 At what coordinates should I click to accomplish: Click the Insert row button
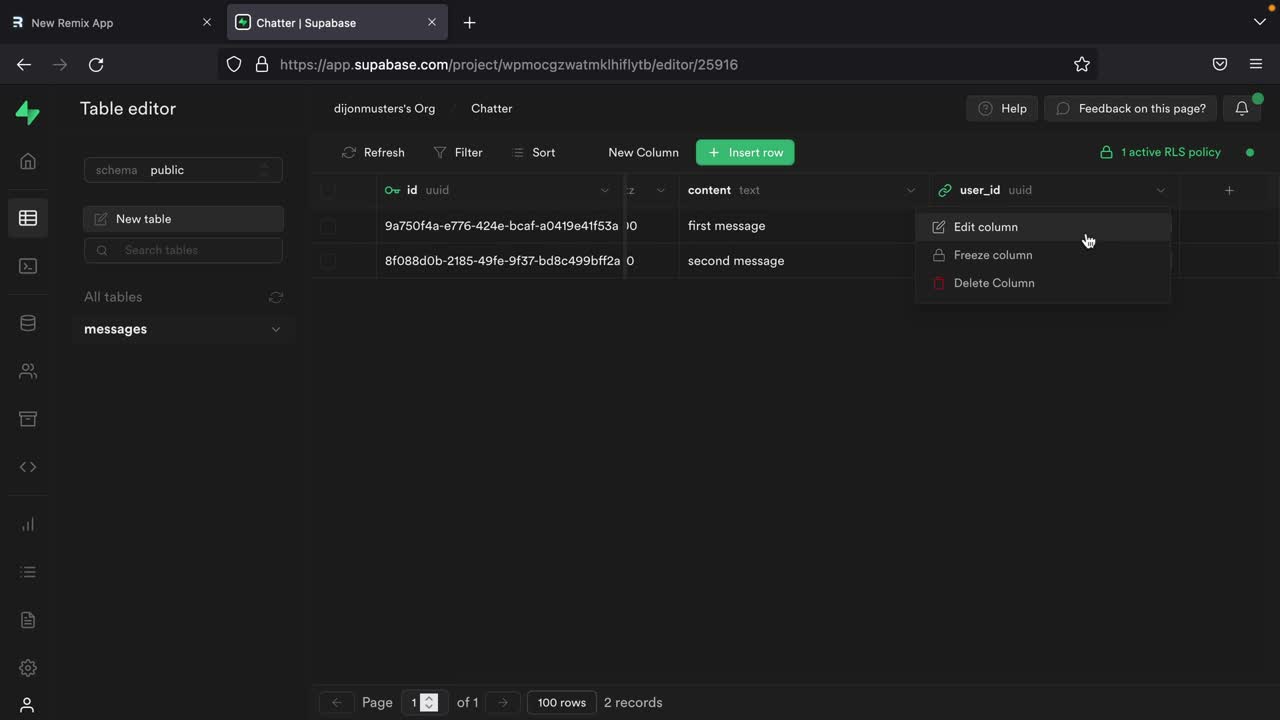tap(745, 152)
